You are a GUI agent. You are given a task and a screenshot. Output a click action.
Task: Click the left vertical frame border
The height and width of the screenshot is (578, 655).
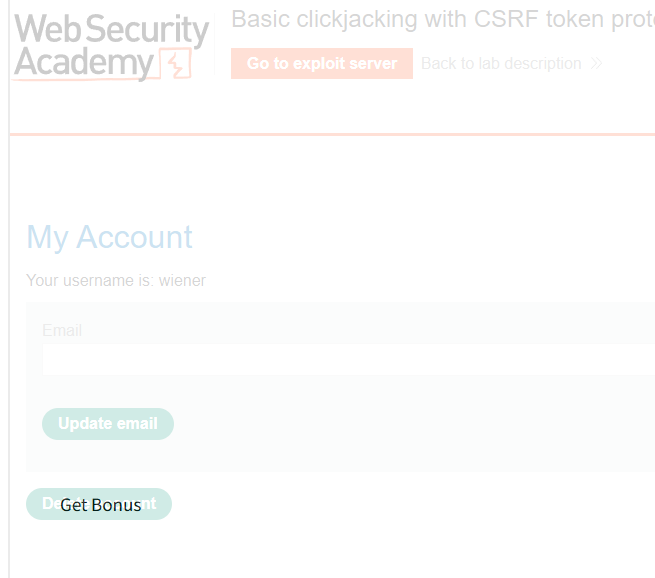pos(9,289)
